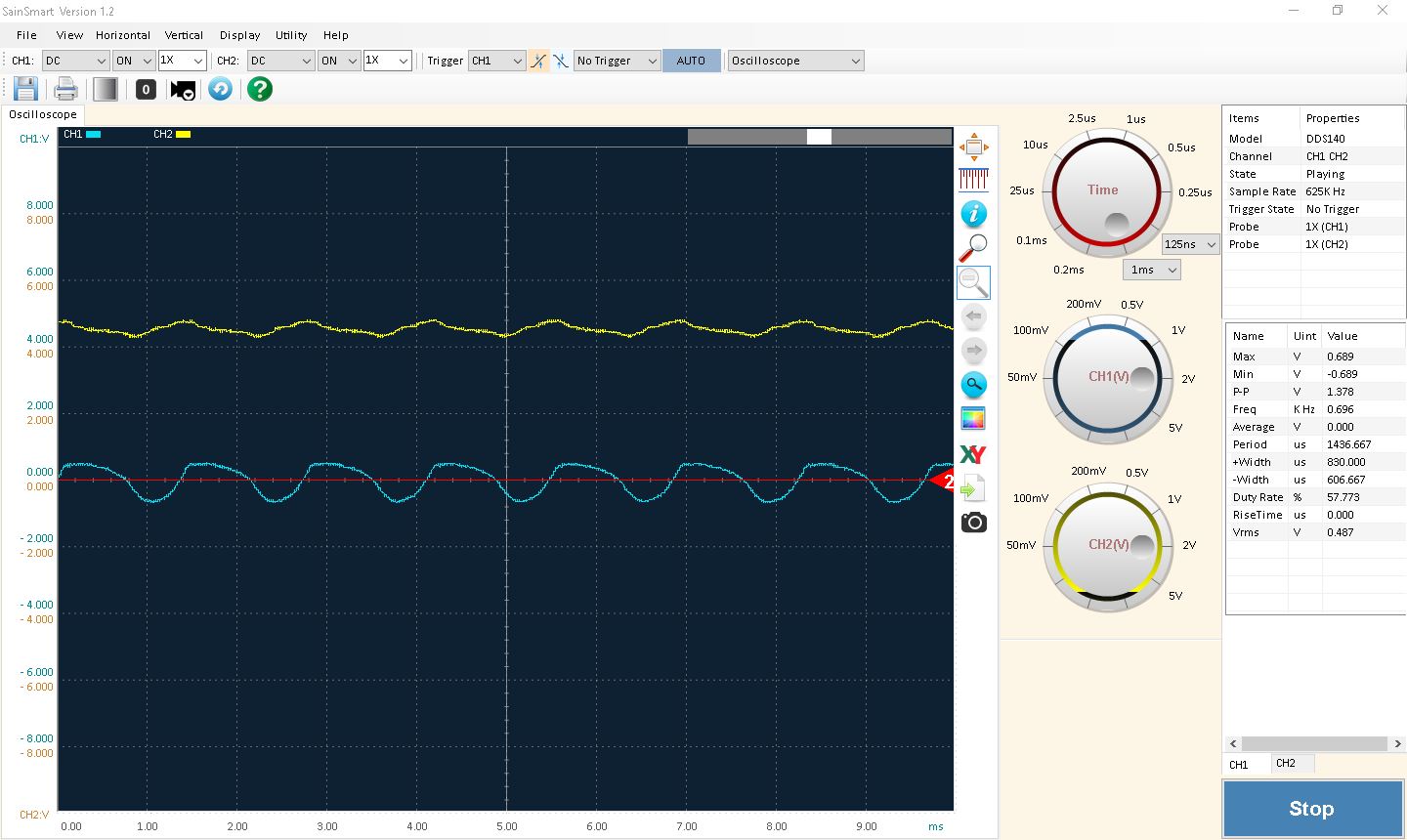Click the blue circular refresh icon
Image resolution: width=1407 pixels, height=840 pixels.
coord(221,89)
